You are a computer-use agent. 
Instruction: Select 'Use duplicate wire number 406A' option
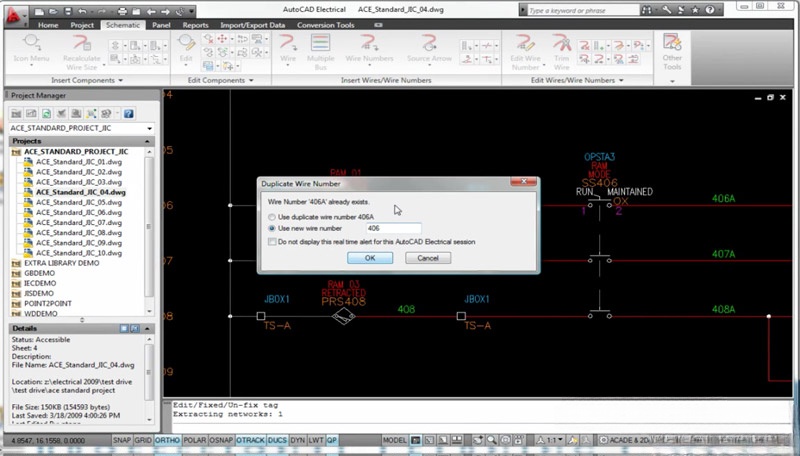[x=272, y=217]
